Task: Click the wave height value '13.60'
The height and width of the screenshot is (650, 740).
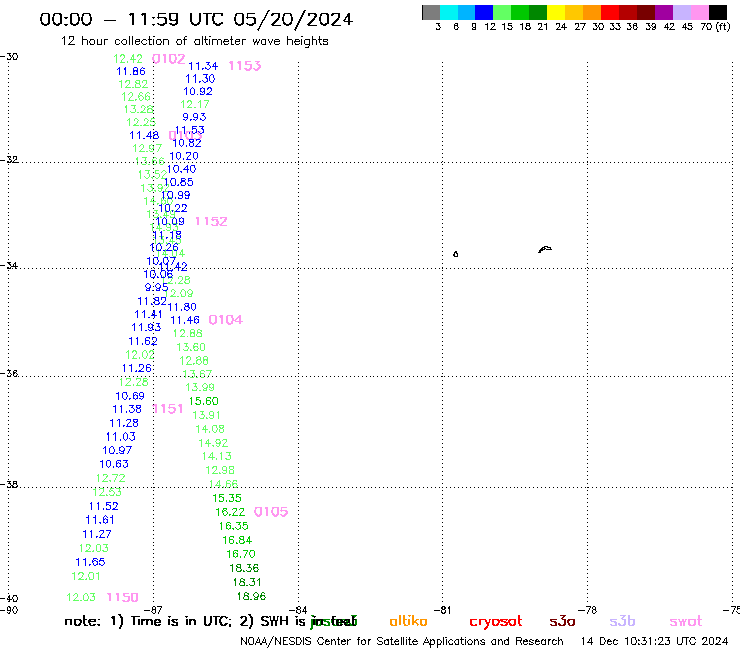Action: pyautogui.click(x=191, y=347)
